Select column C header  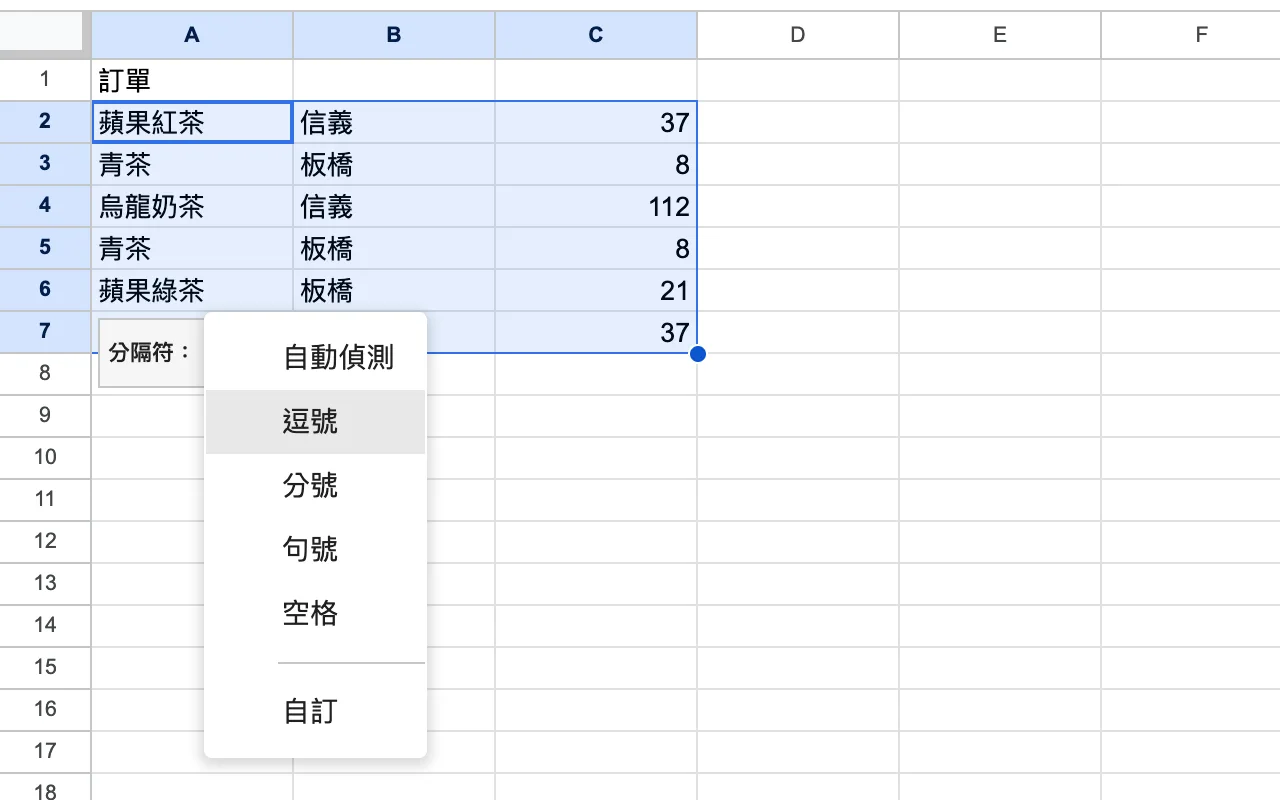(596, 35)
